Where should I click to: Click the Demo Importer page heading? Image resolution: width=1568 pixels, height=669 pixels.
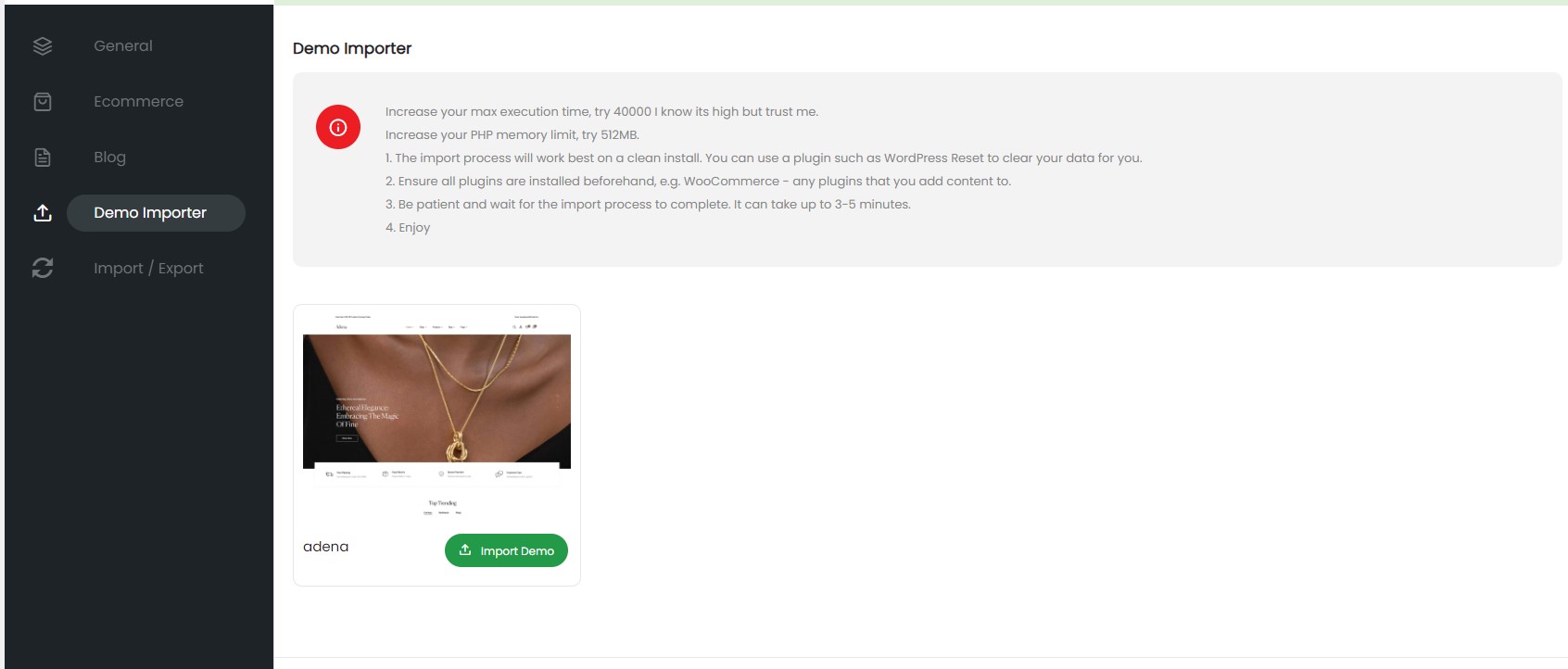click(x=352, y=48)
